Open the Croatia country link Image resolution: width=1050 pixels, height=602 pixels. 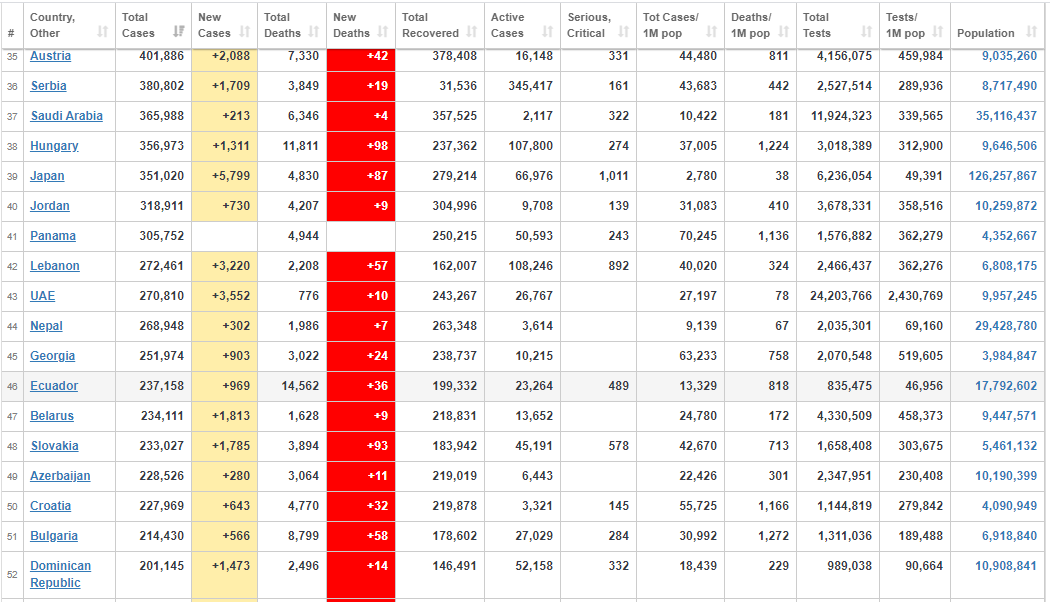[x=50, y=506]
